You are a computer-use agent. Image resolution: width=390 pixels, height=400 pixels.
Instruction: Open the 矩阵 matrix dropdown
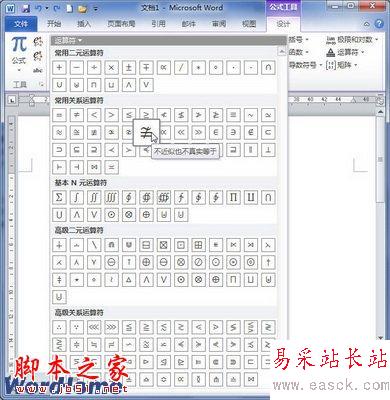pyautogui.click(x=341, y=65)
